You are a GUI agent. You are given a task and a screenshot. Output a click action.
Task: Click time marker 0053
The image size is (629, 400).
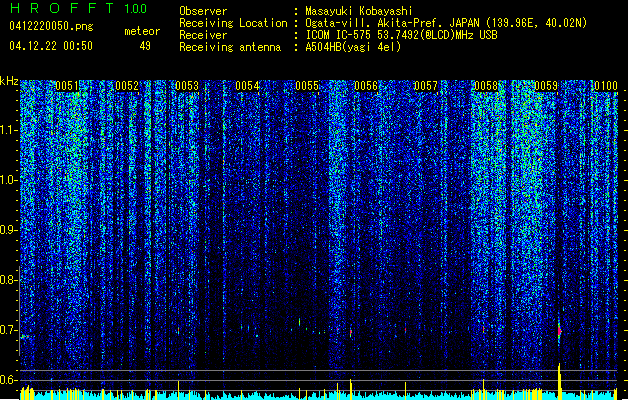[x=187, y=86]
